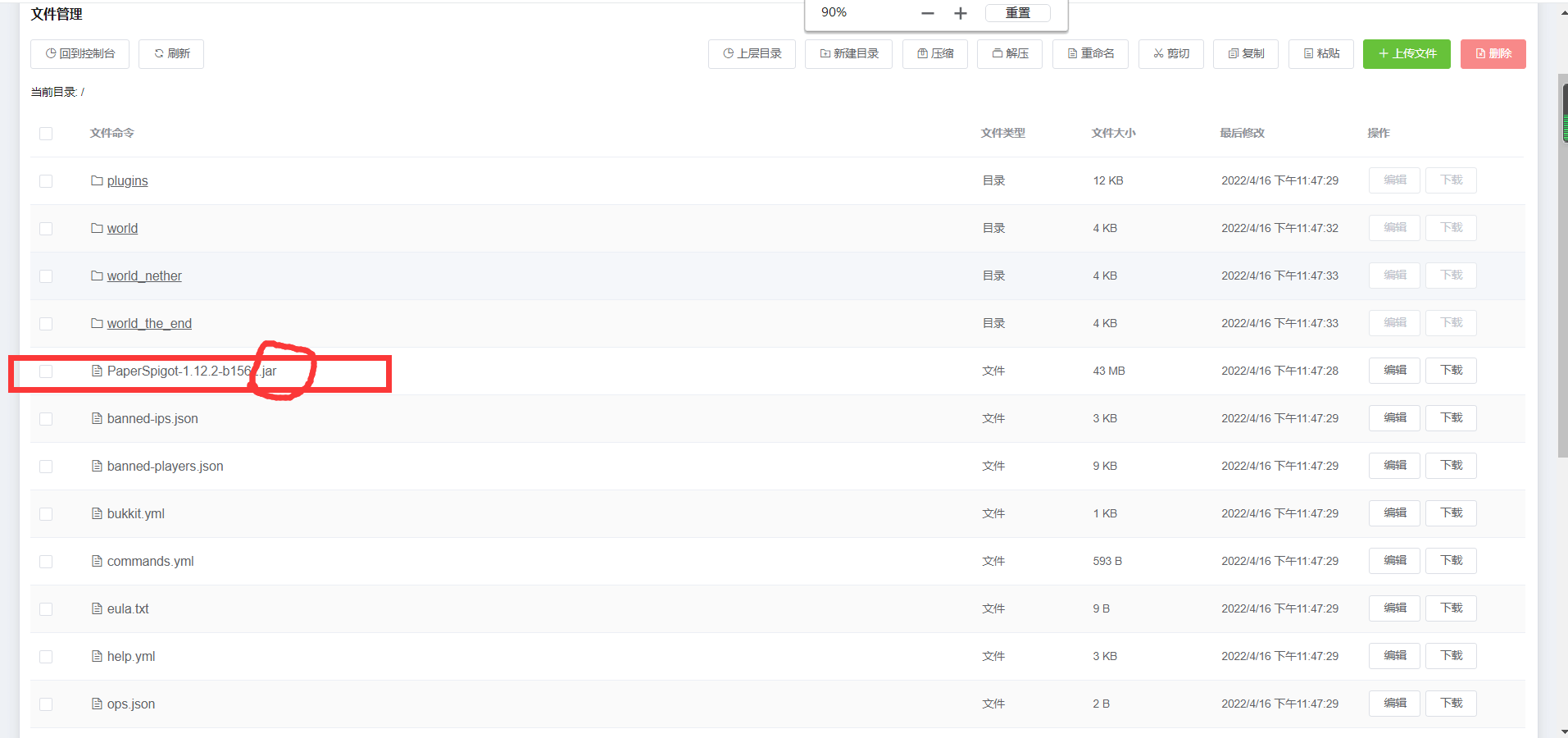The height and width of the screenshot is (738, 1568).
Task: Click the red 删除 delete button
Action: click(x=1493, y=54)
